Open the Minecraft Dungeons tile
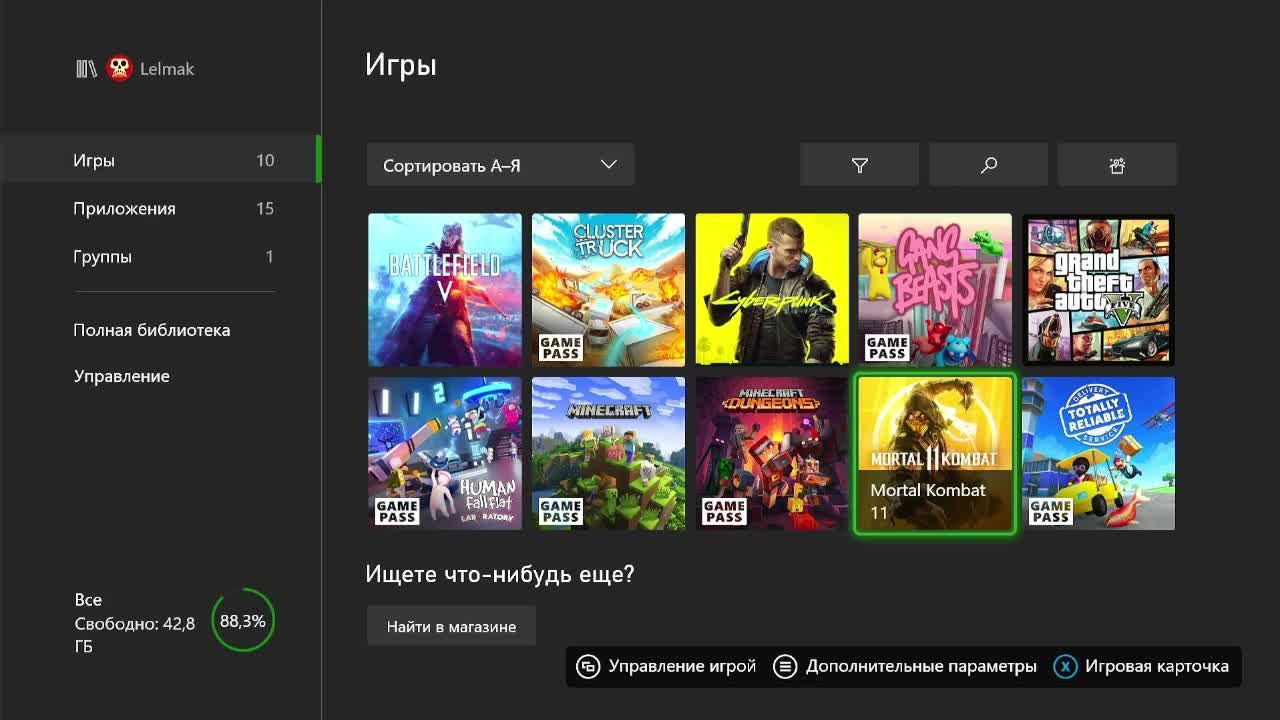1280x720 pixels. pos(772,454)
